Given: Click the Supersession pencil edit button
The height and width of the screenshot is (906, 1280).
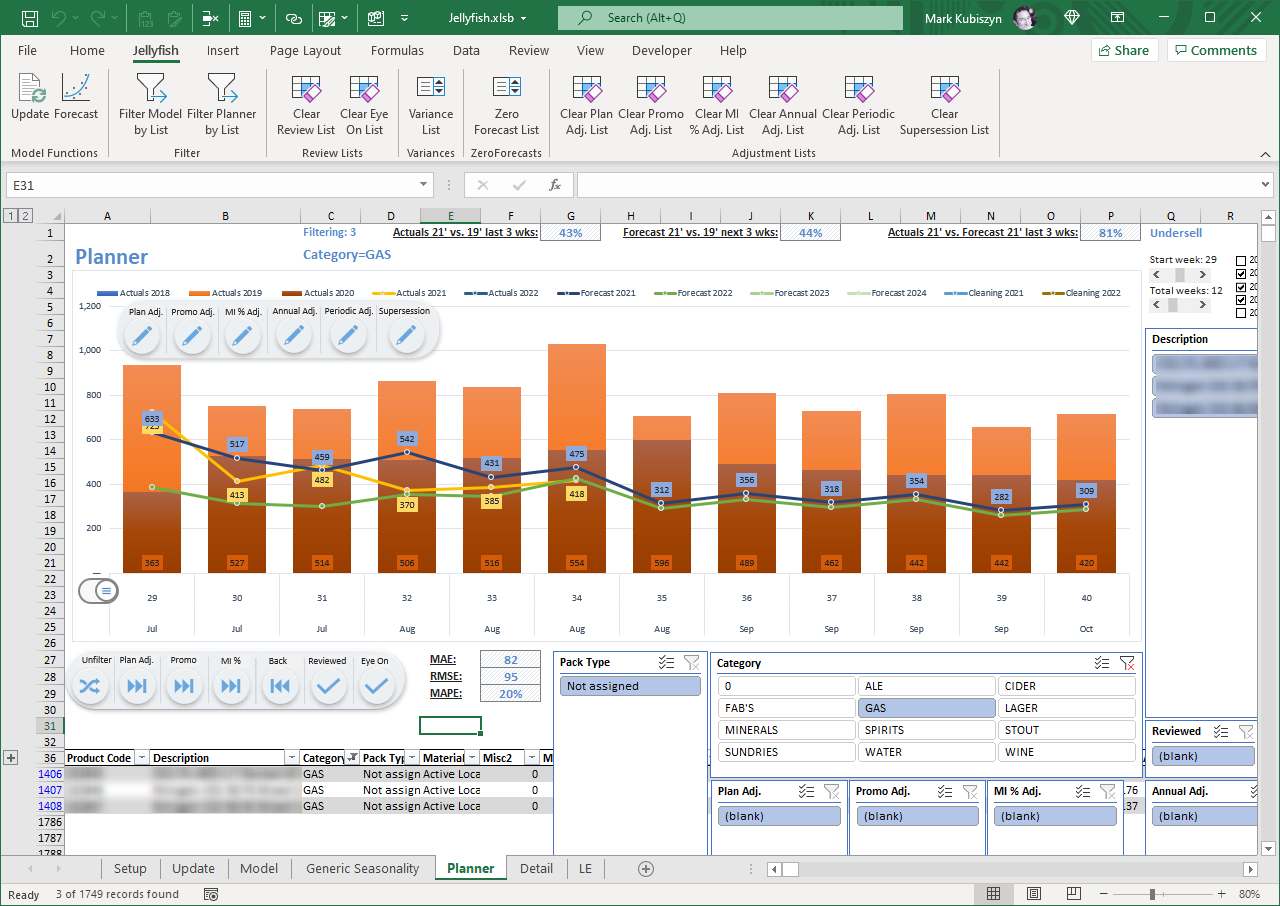Looking at the screenshot, I should [405, 337].
